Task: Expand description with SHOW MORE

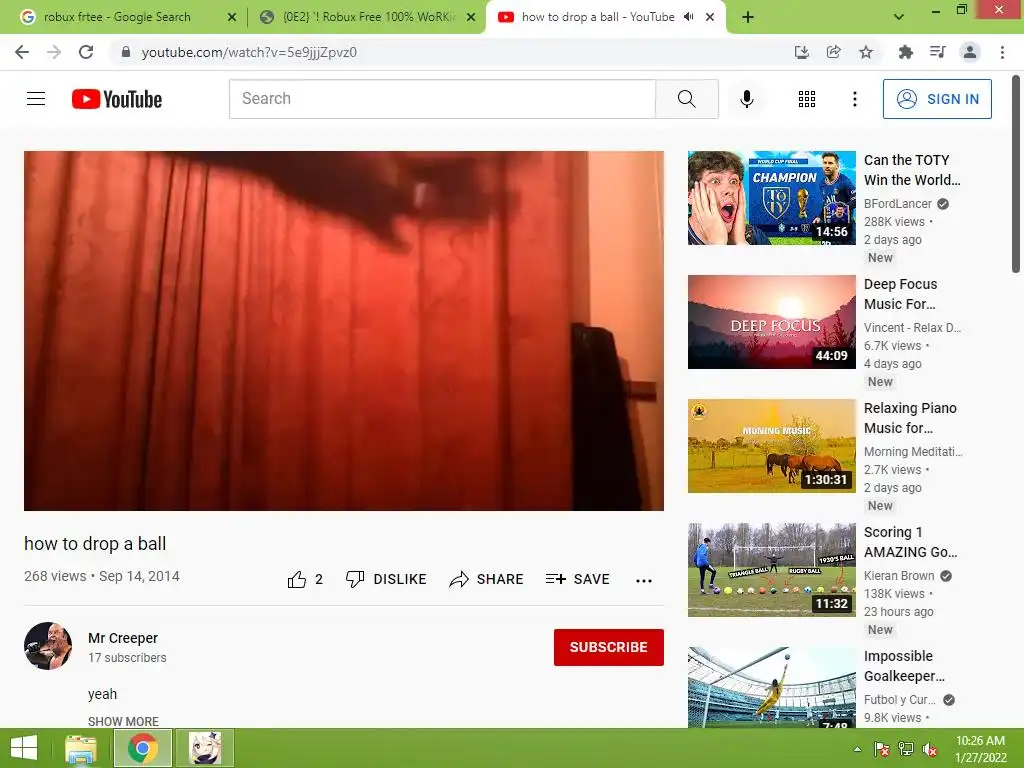Action: [123, 721]
